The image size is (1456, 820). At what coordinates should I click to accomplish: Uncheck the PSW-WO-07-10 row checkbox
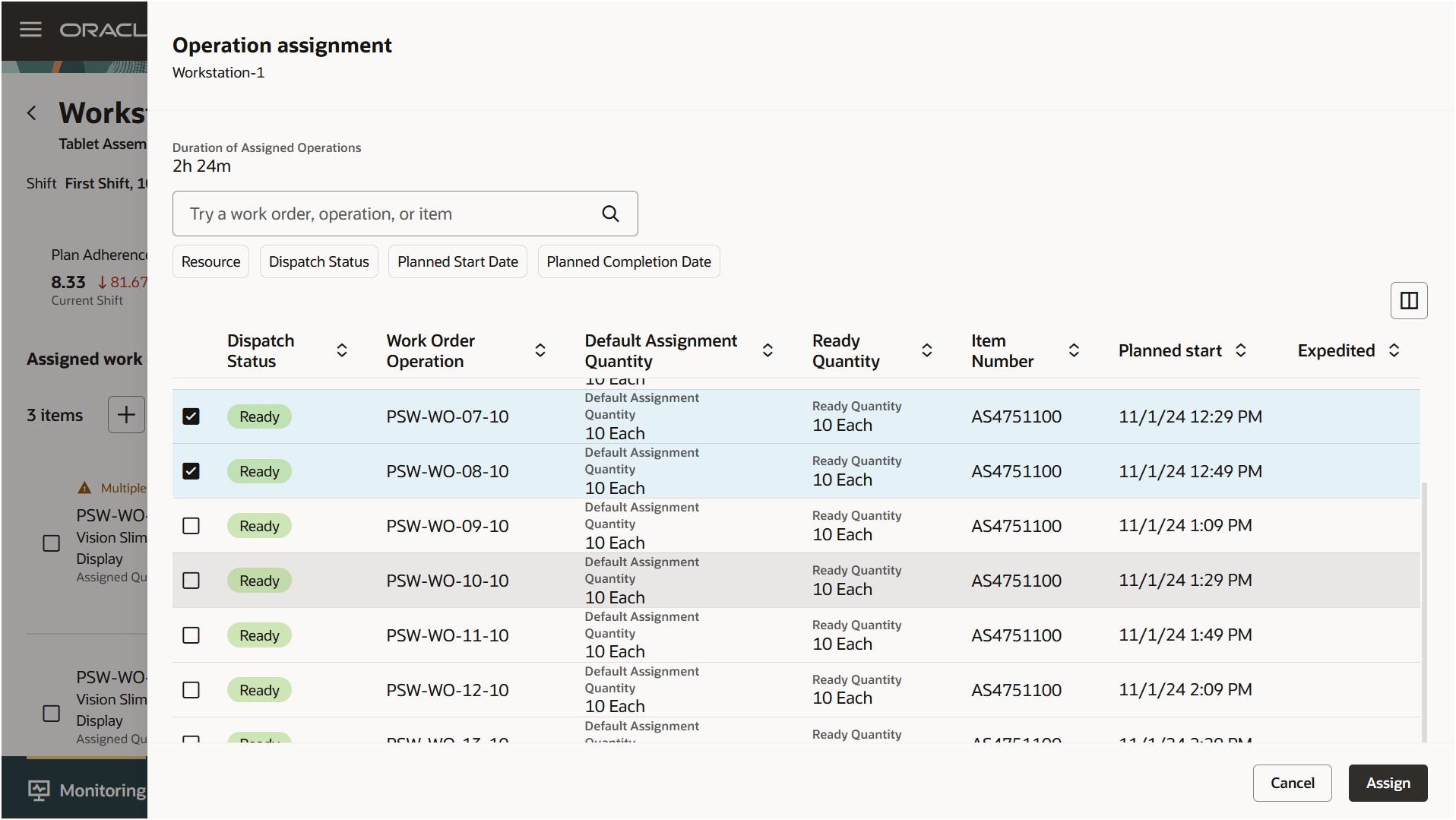[x=191, y=416]
